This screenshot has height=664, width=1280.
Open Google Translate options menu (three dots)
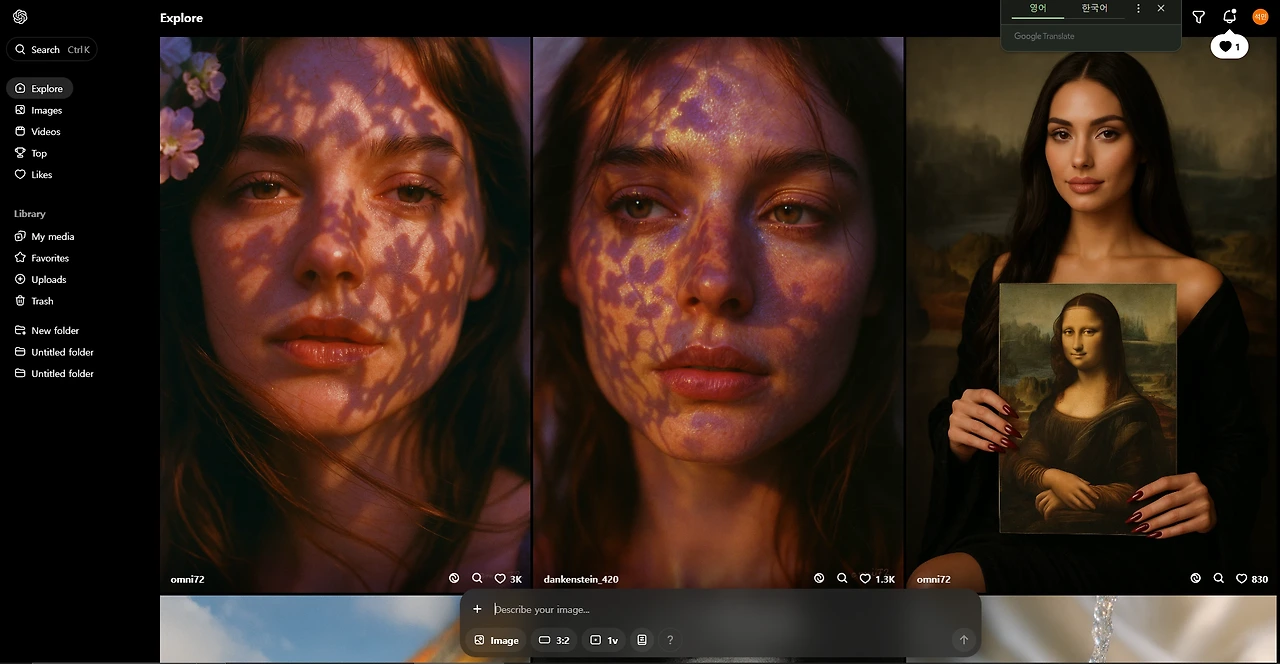[1138, 8]
